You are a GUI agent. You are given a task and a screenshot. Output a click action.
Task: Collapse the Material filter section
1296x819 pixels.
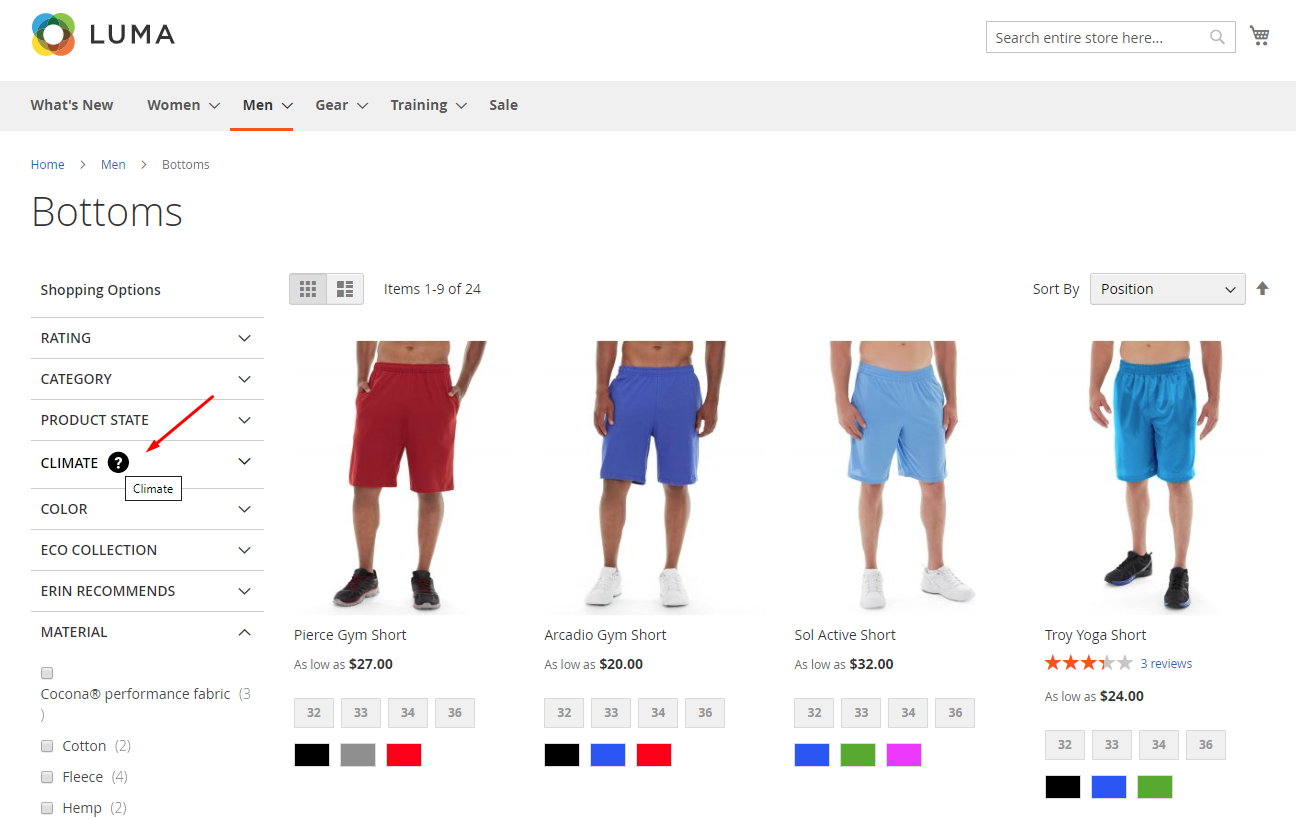147,632
